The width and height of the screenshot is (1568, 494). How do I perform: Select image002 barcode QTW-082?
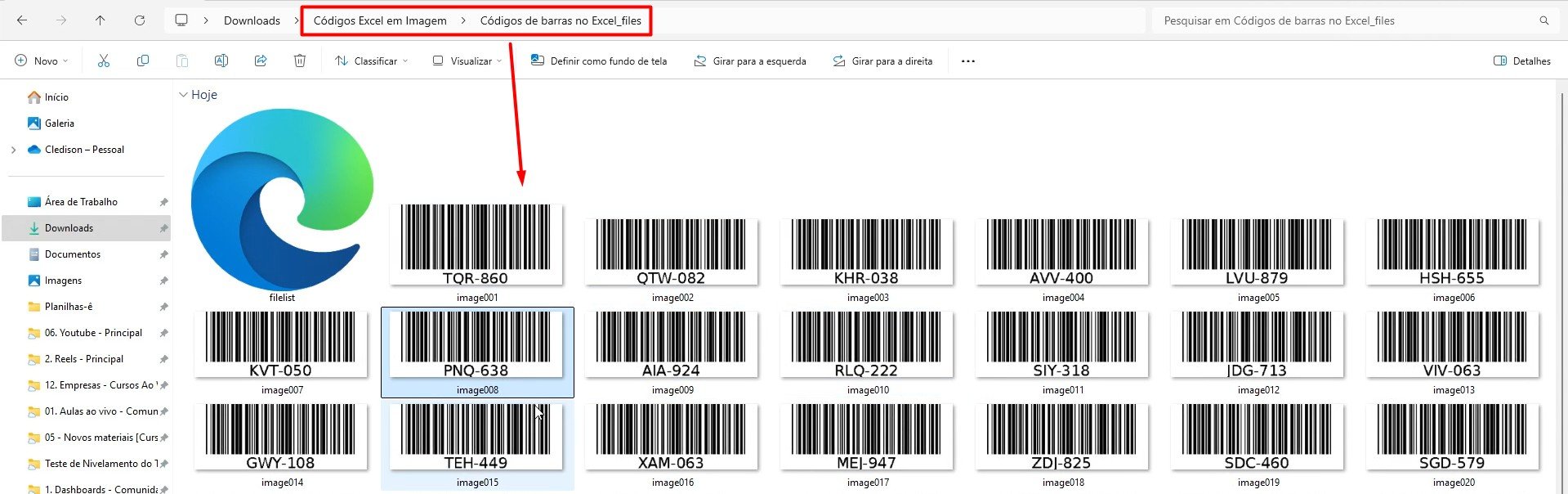672,259
